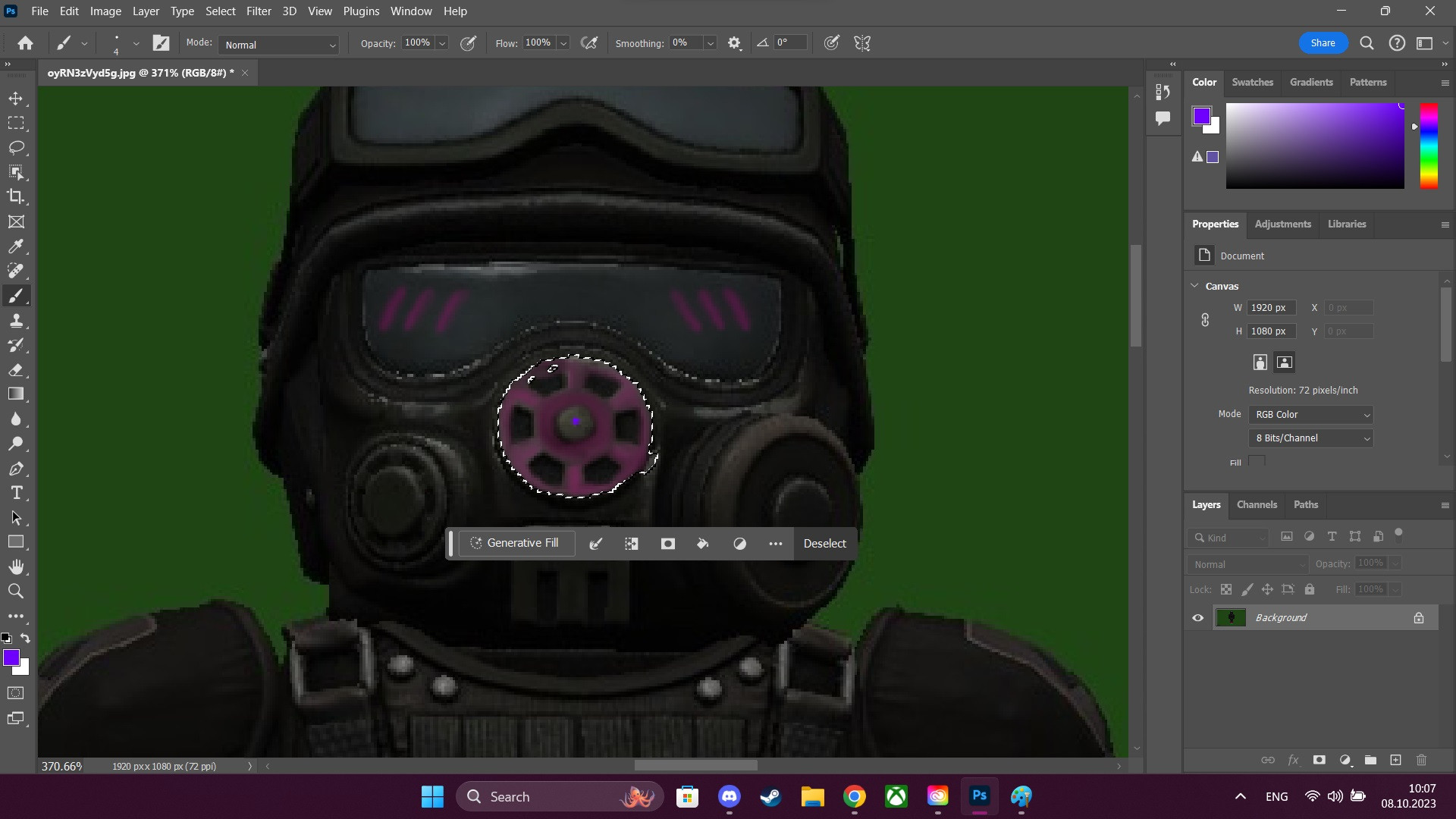Select the Pen tool
The image size is (1456, 819).
pos(16,469)
